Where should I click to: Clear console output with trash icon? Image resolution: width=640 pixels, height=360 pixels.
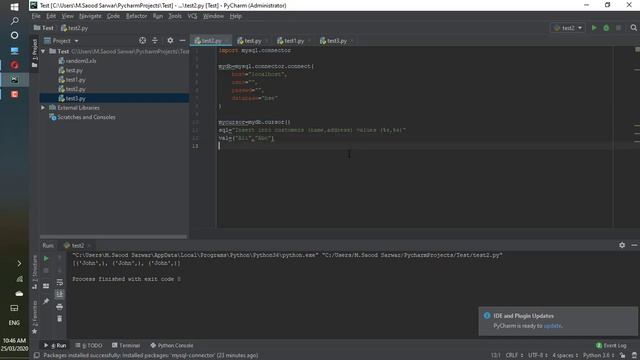coord(60,319)
